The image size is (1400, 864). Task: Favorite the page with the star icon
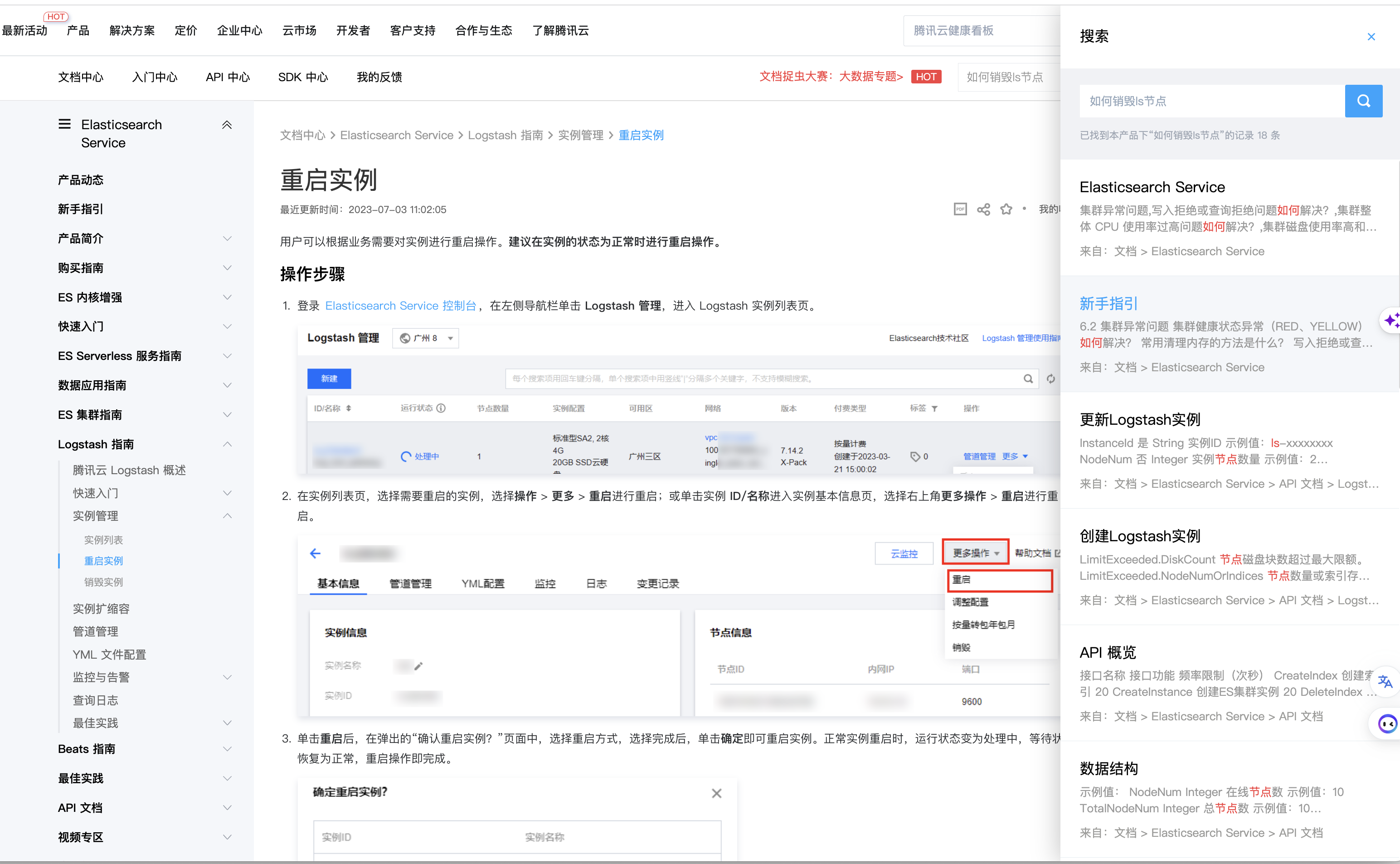[x=1006, y=209]
